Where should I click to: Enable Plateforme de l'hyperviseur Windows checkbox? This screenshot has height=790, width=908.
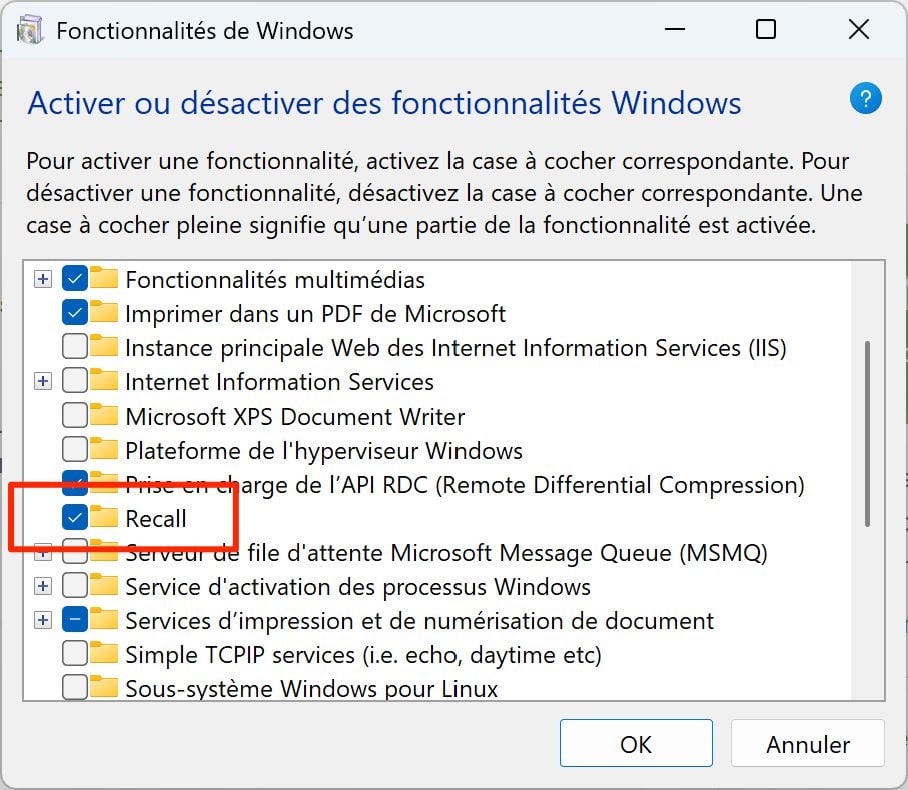pyautogui.click(x=74, y=450)
